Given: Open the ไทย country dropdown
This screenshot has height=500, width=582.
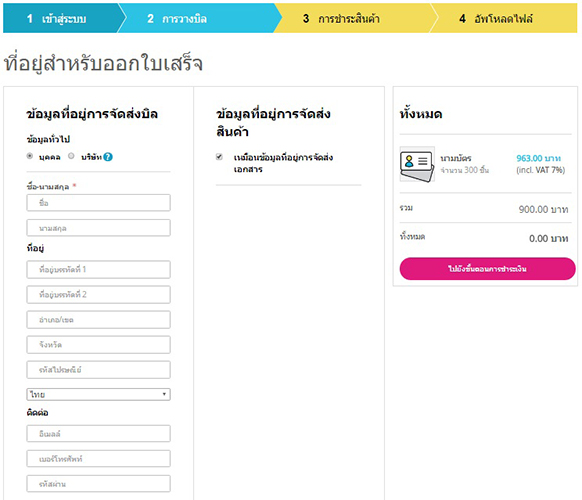Looking at the screenshot, I should [x=98, y=394].
